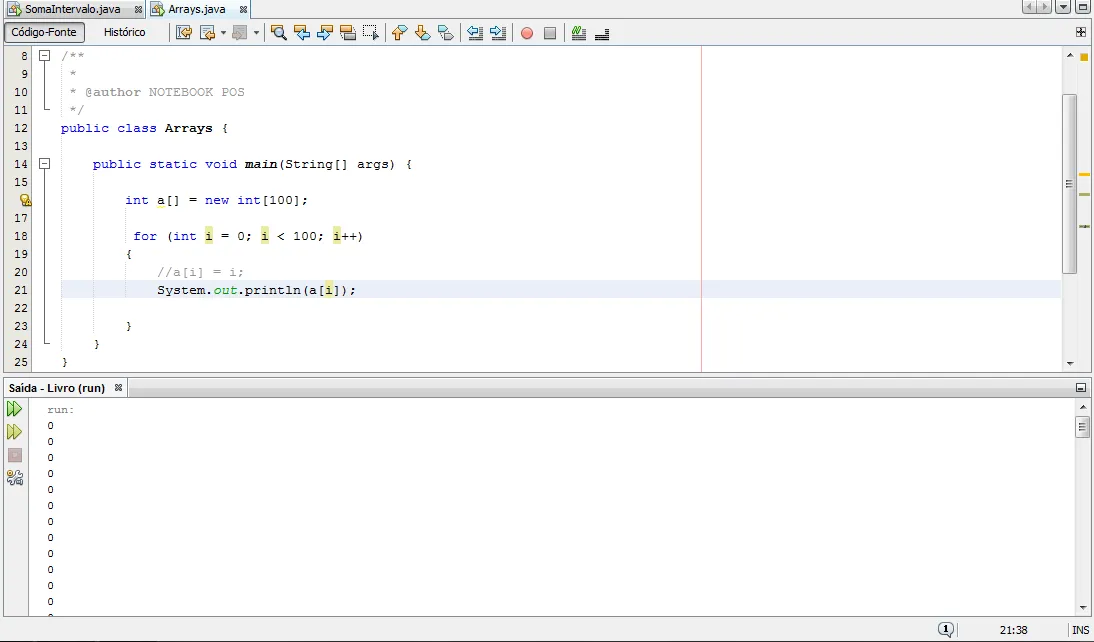Screen dimensions: 1094x642
Task: Toggle bookmark using toolbar icon
Action: coord(446,33)
